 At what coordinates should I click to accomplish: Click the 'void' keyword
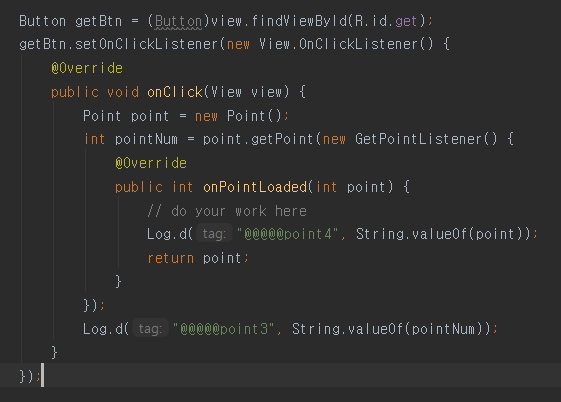point(123,92)
